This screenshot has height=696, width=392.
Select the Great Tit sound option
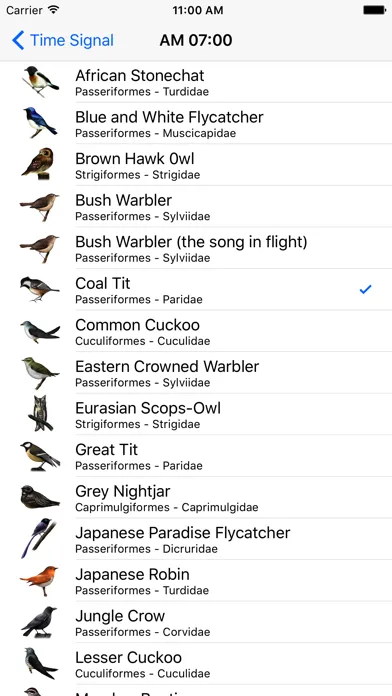[x=196, y=456]
